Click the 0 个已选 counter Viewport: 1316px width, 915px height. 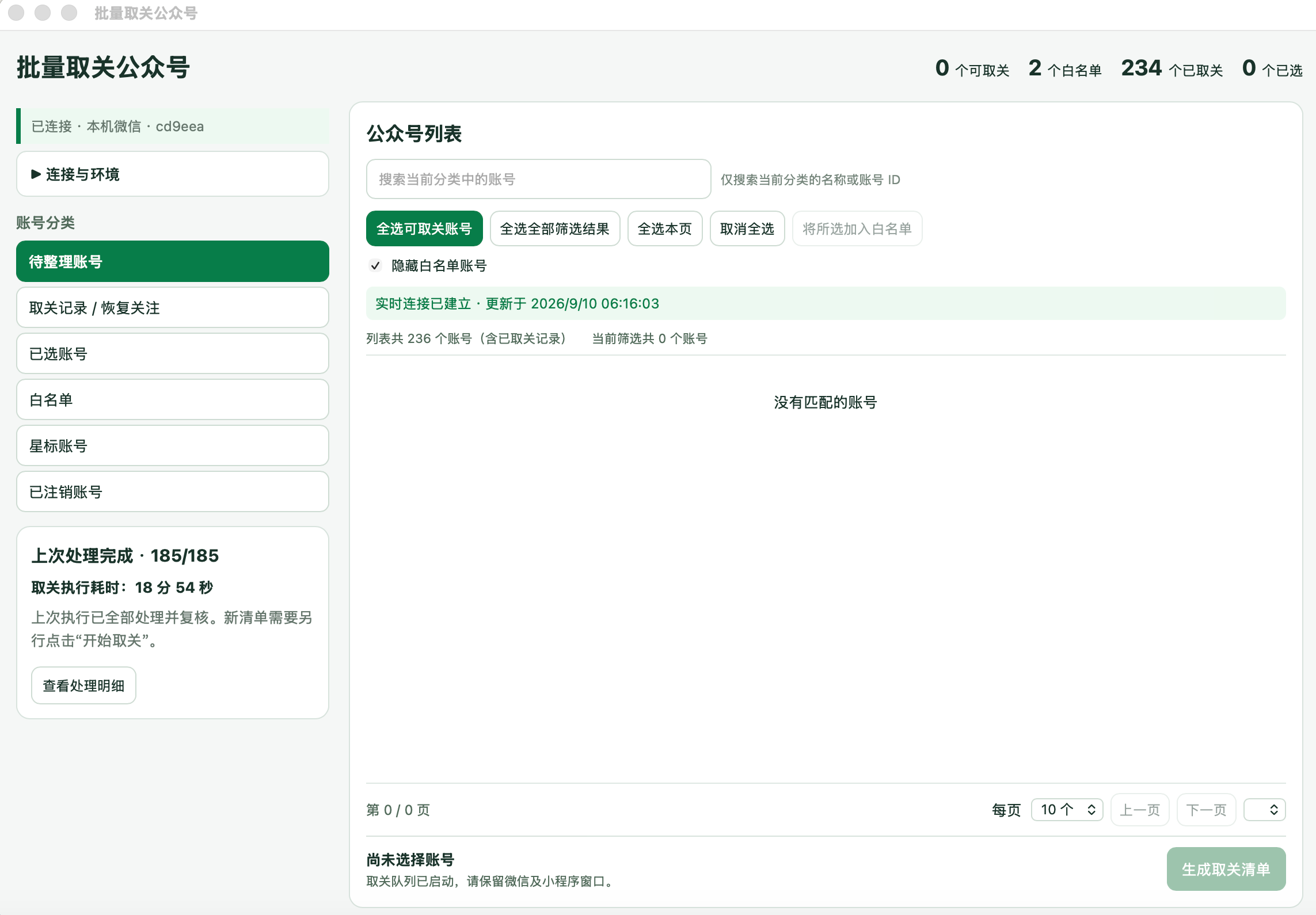tap(1272, 68)
